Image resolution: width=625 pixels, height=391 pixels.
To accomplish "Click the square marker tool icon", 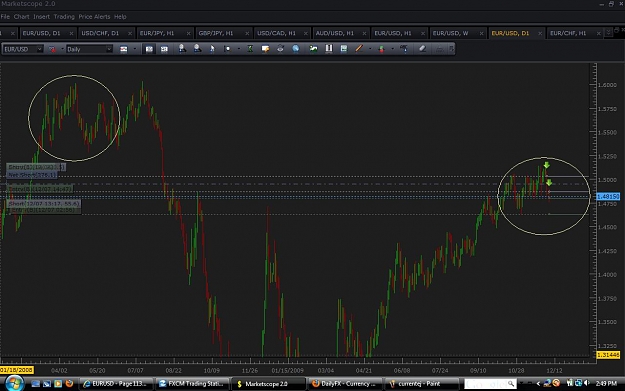I will tap(227, 49).
